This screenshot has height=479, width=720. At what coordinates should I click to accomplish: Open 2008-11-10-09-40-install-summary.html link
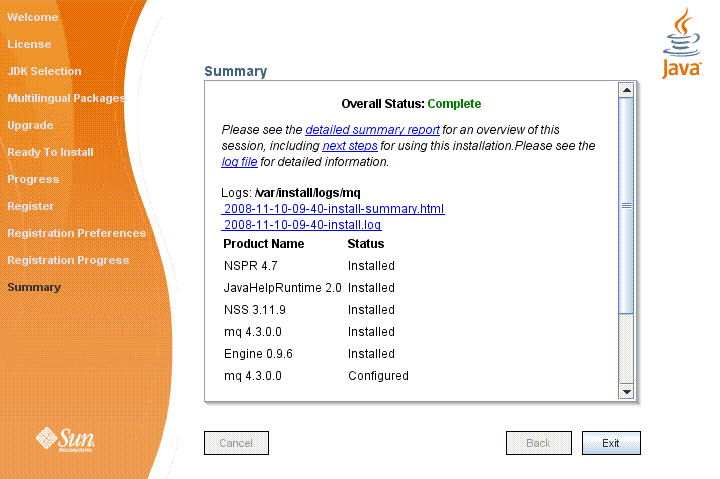pos(333,209)
